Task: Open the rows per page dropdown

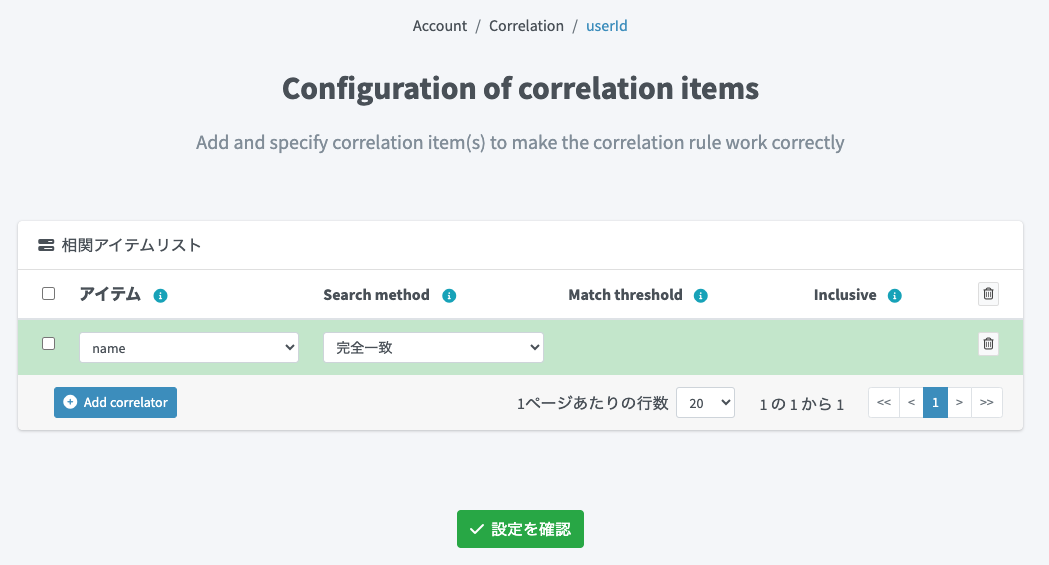Action: click(x=706, y=403)
